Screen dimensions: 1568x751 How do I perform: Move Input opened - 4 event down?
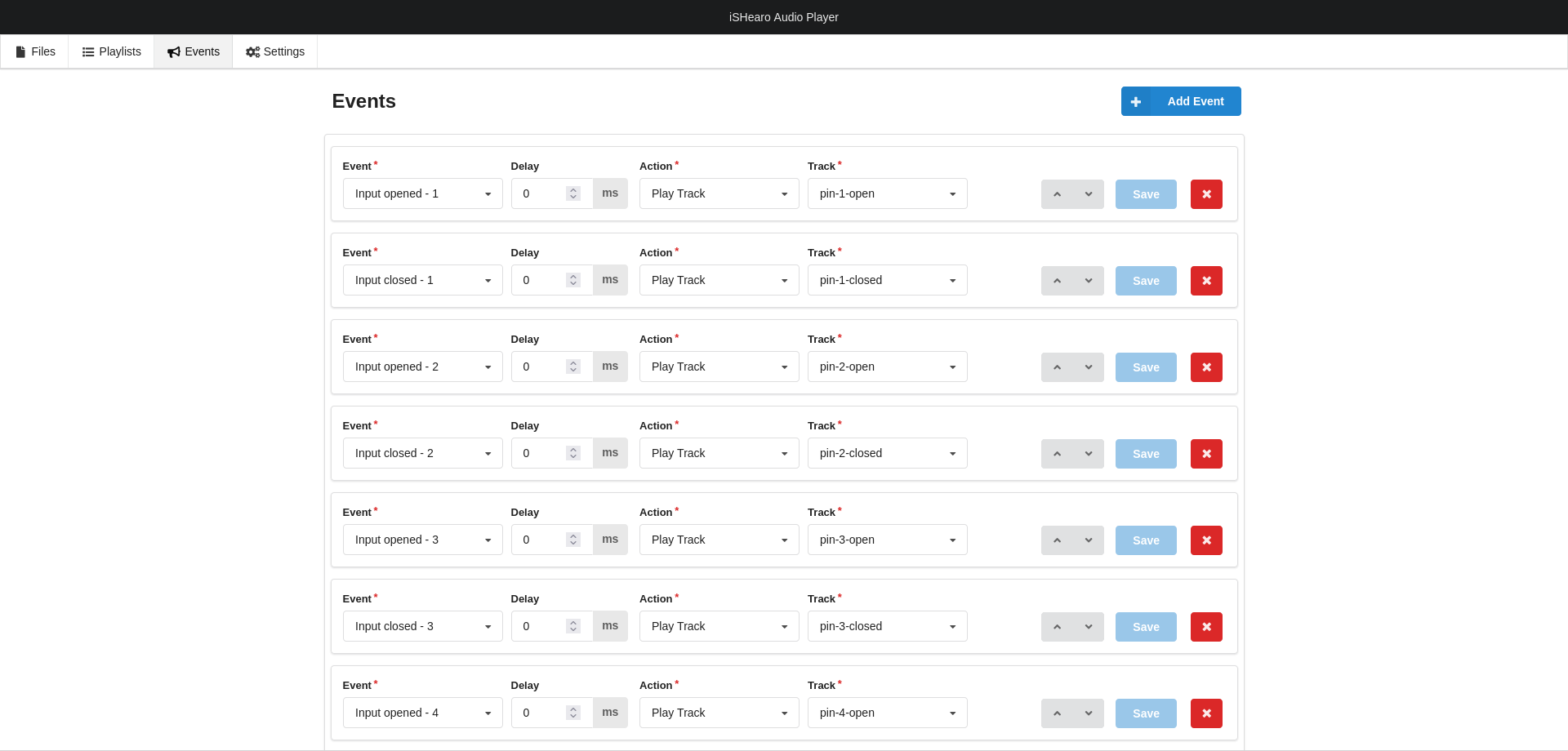1089,713
